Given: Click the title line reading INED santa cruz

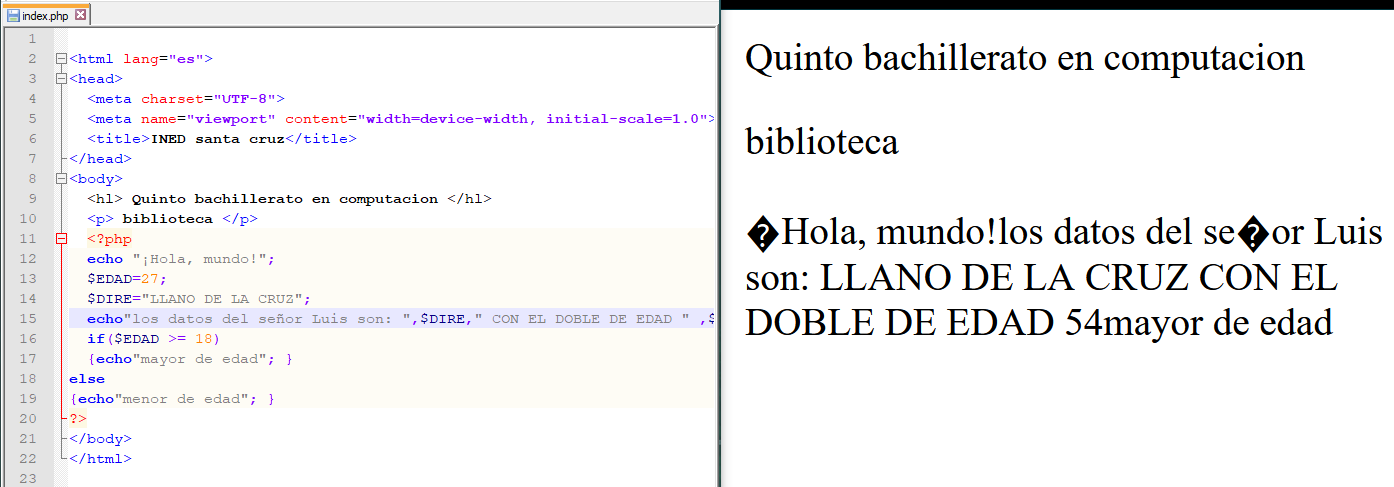Looking at the screenshot, I should pyautogui.click(x=222, y=139).
